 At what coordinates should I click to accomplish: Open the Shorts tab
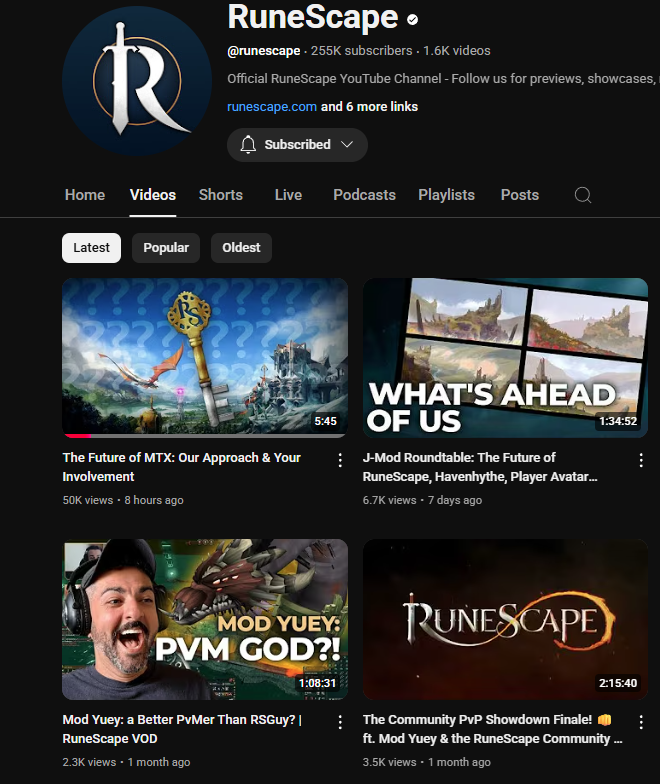coord(220,195)
